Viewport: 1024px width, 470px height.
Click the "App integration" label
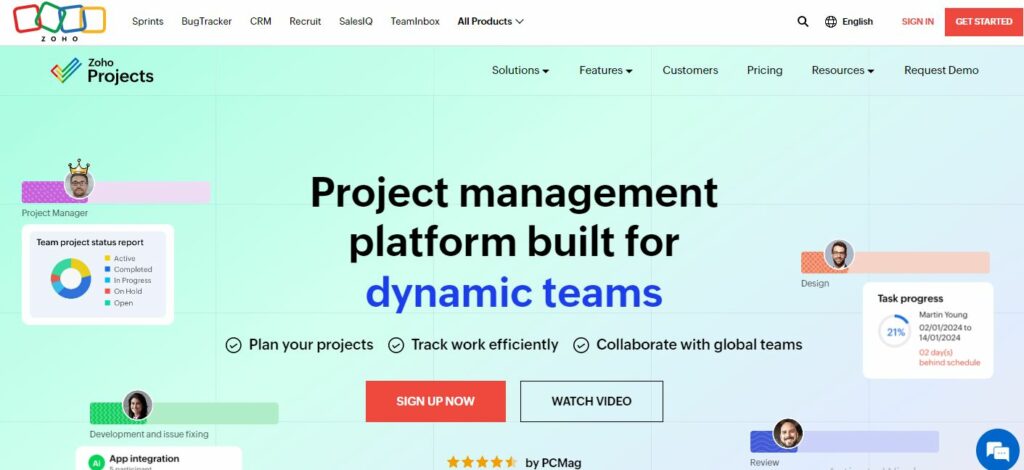144,458
